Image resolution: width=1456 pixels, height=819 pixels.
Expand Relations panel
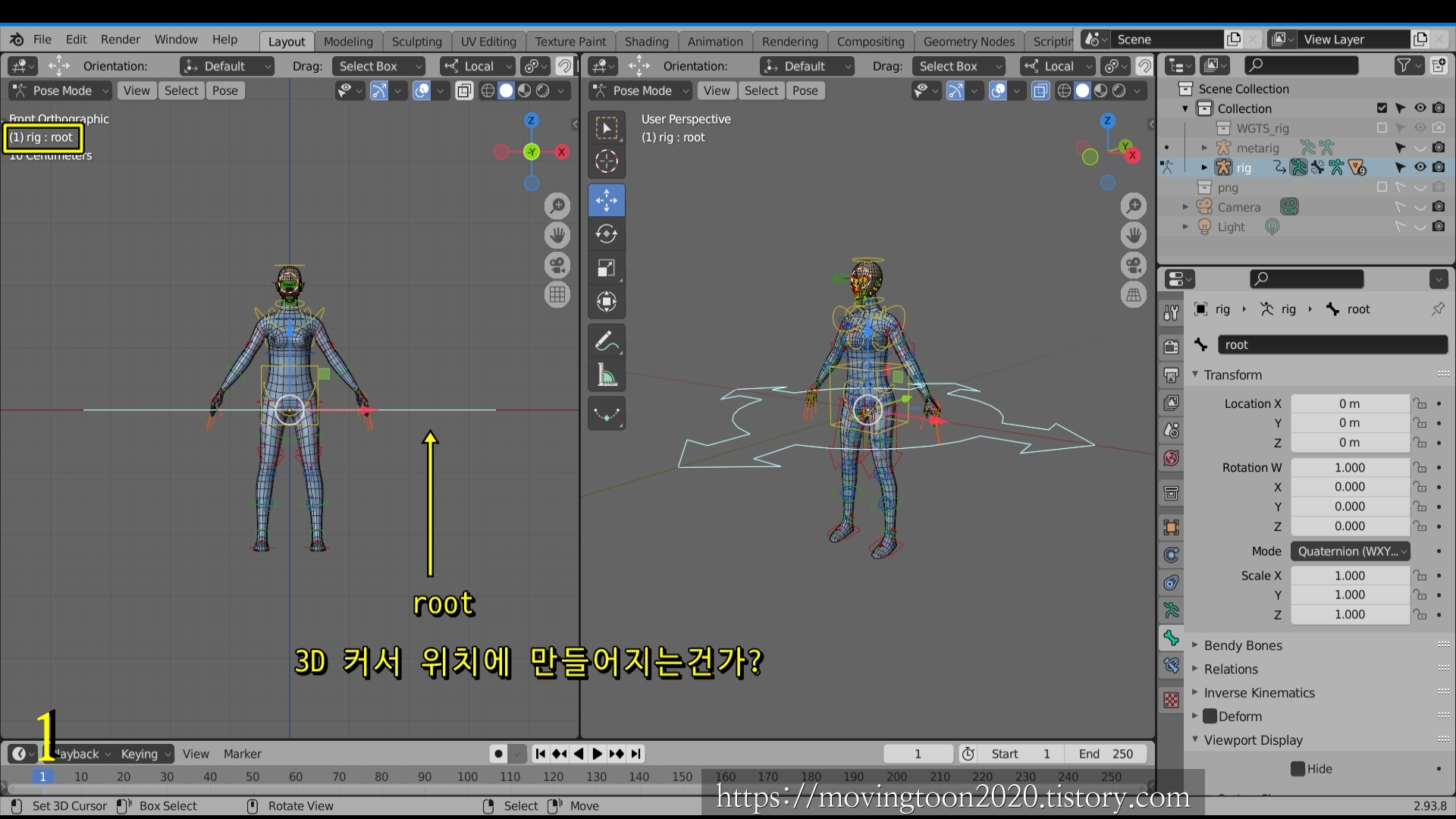point(1231,669)
